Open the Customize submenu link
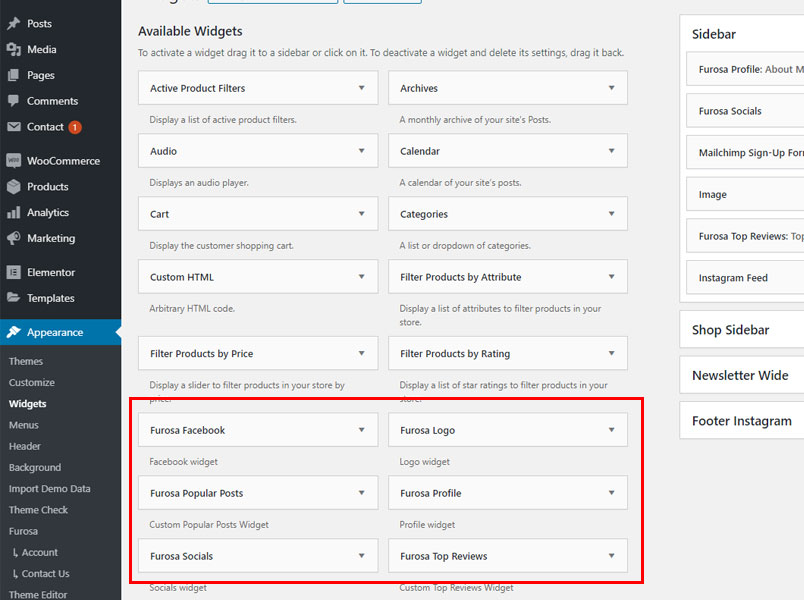Screen dimensions: 804x600 pyautogui.click(x=31, y=383)
